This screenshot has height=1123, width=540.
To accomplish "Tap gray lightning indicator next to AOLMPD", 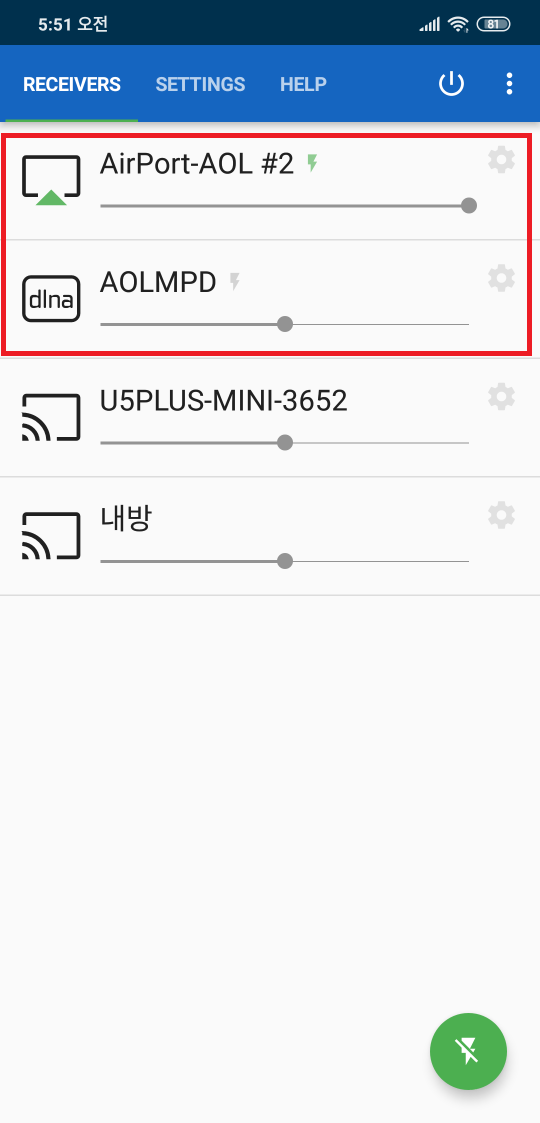I will [x=234, y=282].
